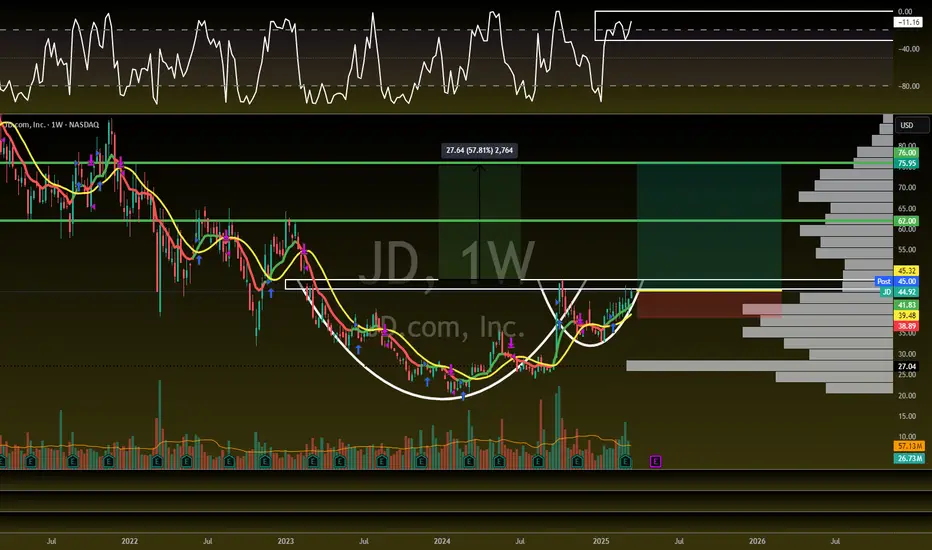This screenshot has height=550, width=932.
Task: Click the yellow 39.48 price label
Action: [x=906, y=316]
